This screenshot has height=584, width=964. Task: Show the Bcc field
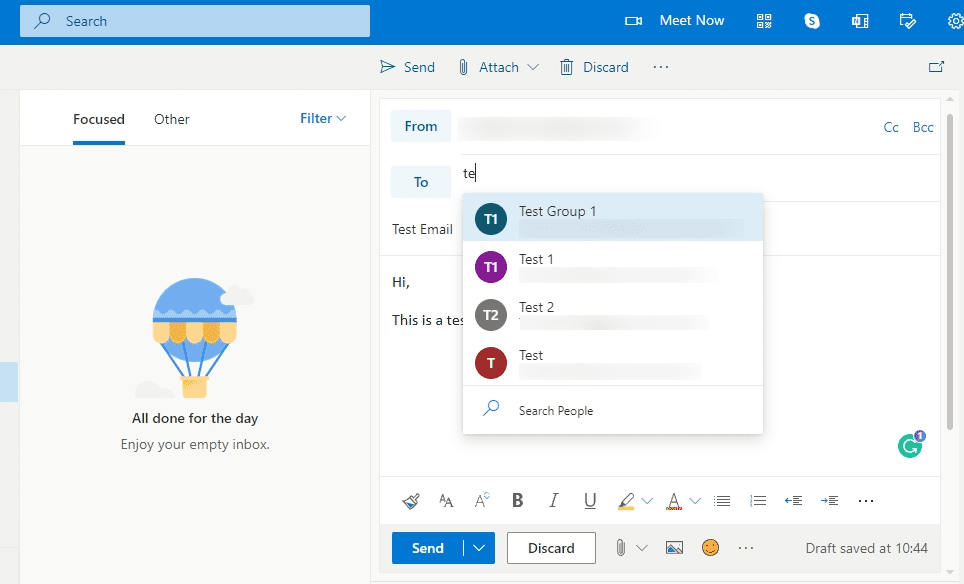pyautogui.click(x=923, y=127)
